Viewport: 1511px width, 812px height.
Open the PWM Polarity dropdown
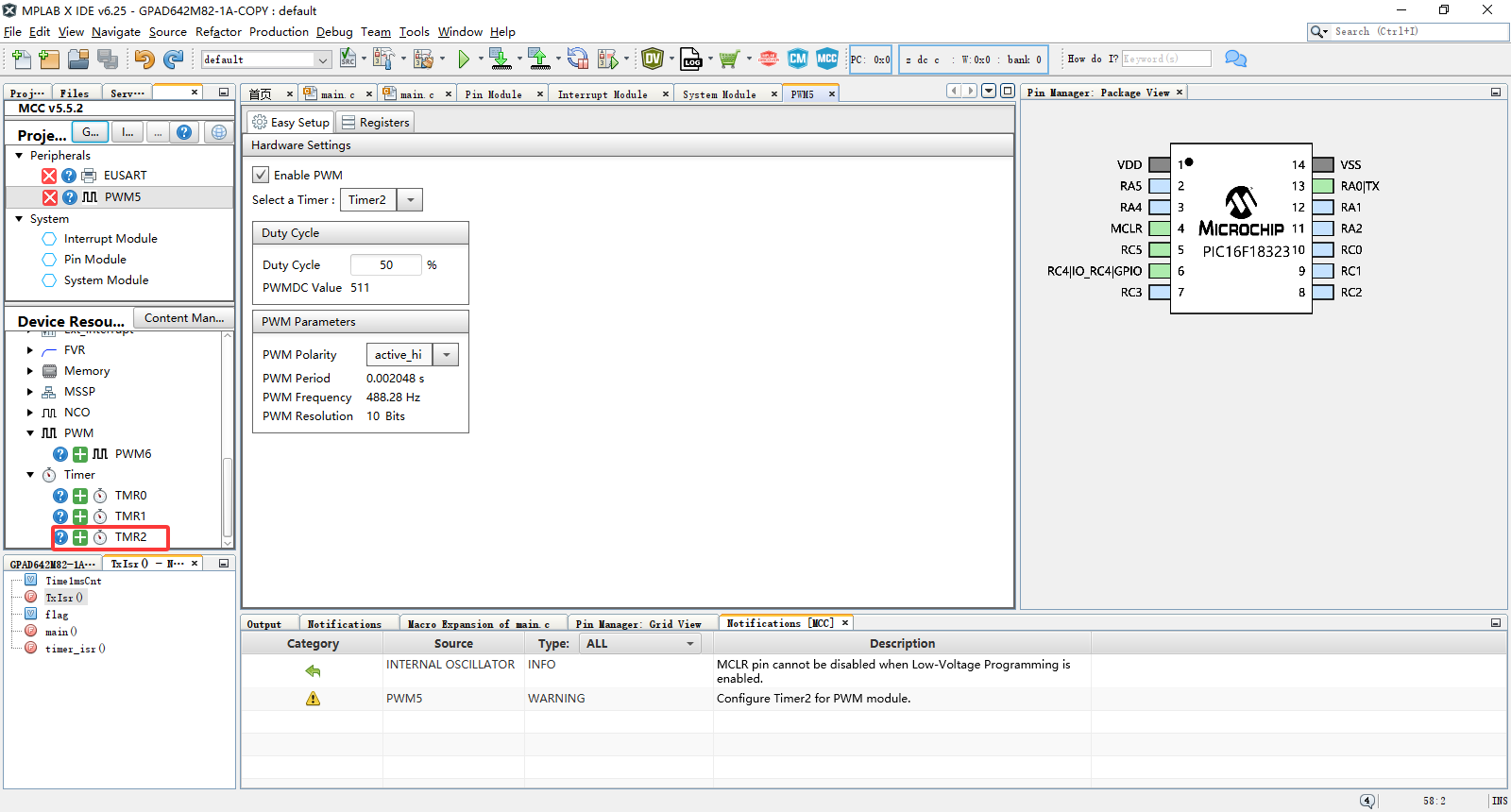coord(446,355)
